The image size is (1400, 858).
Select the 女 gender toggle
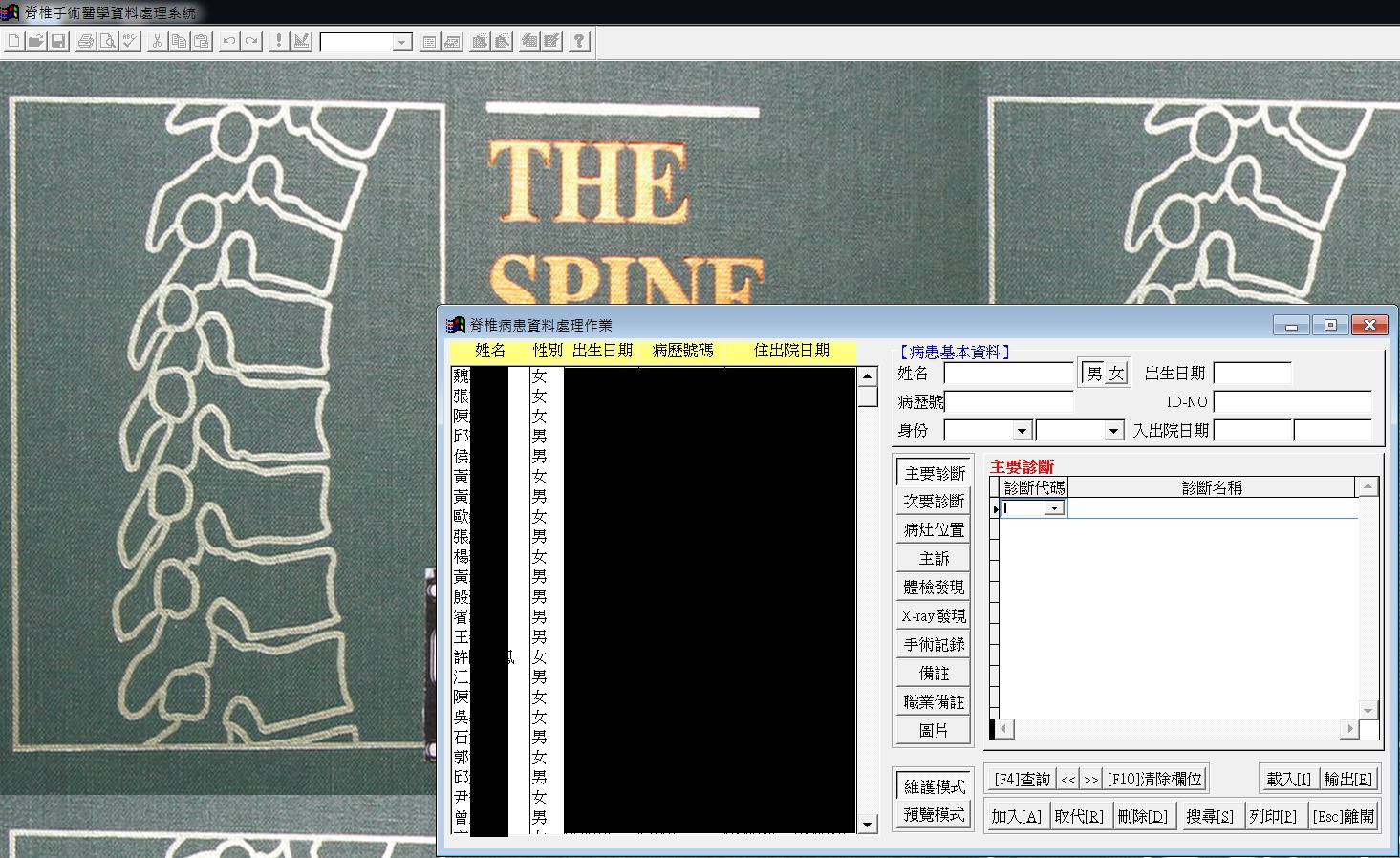[x=1116, y=374]
